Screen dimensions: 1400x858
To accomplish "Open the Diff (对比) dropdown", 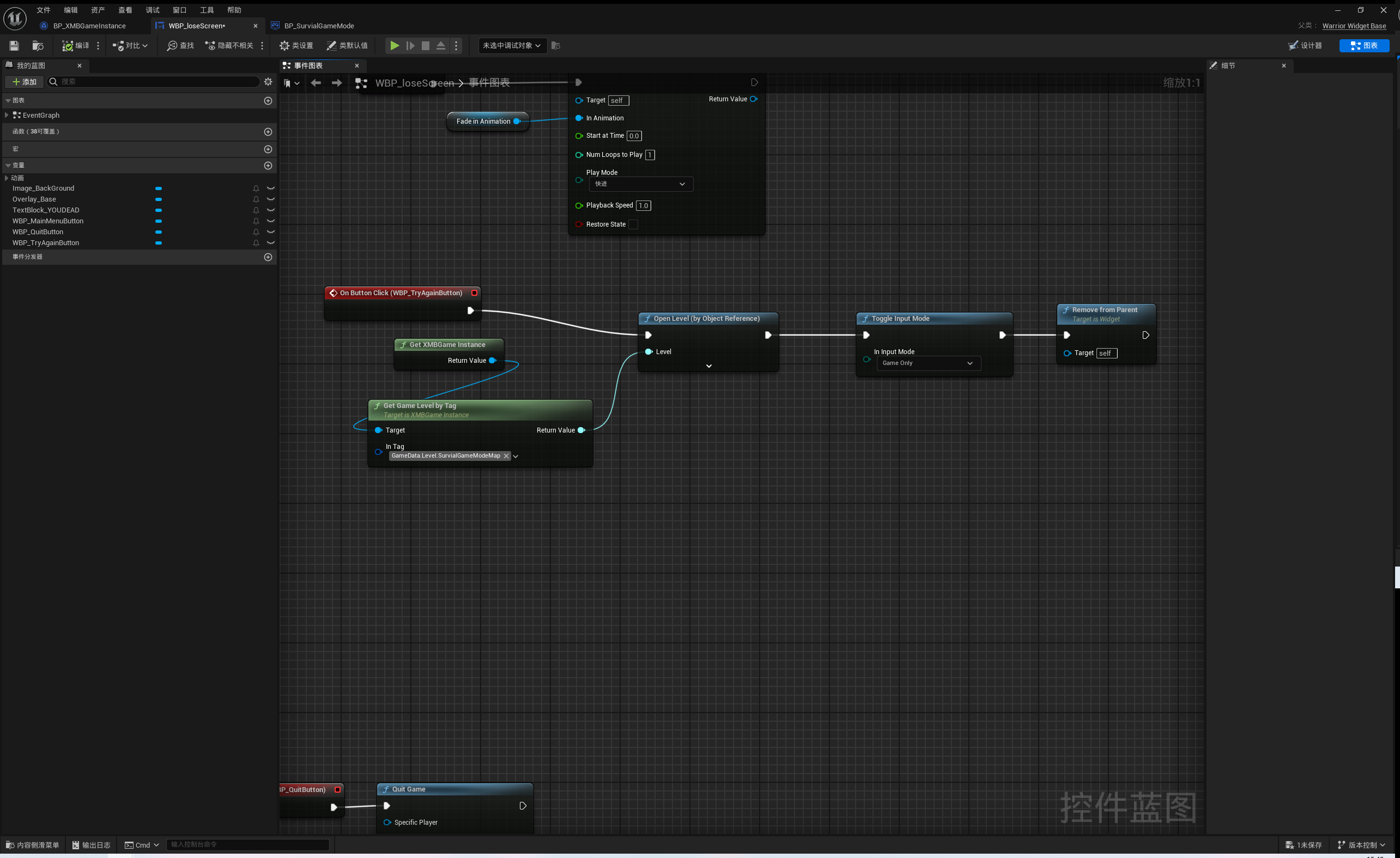I will click(130, 45).
